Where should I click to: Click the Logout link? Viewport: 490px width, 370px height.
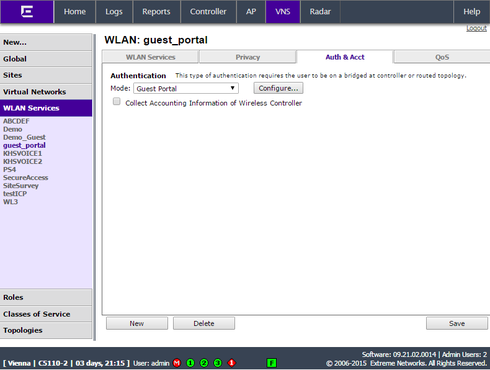tap(476, 28)
